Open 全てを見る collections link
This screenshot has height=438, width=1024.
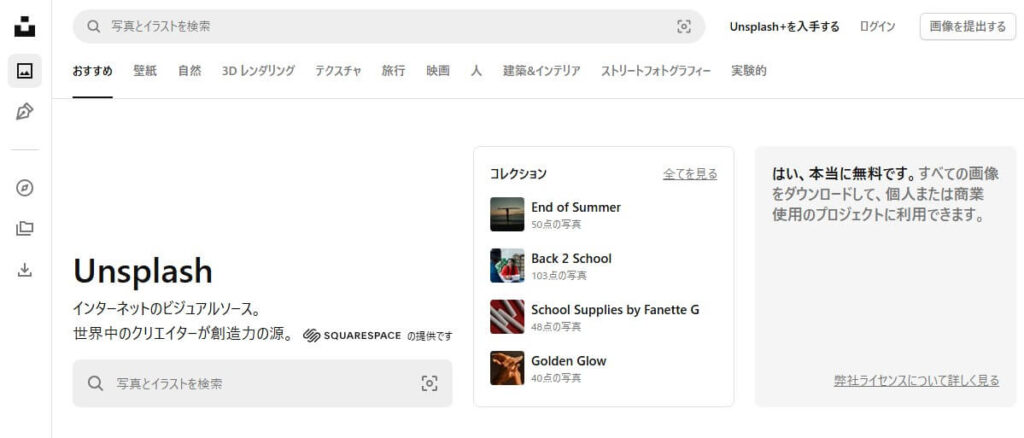(690, 174)
